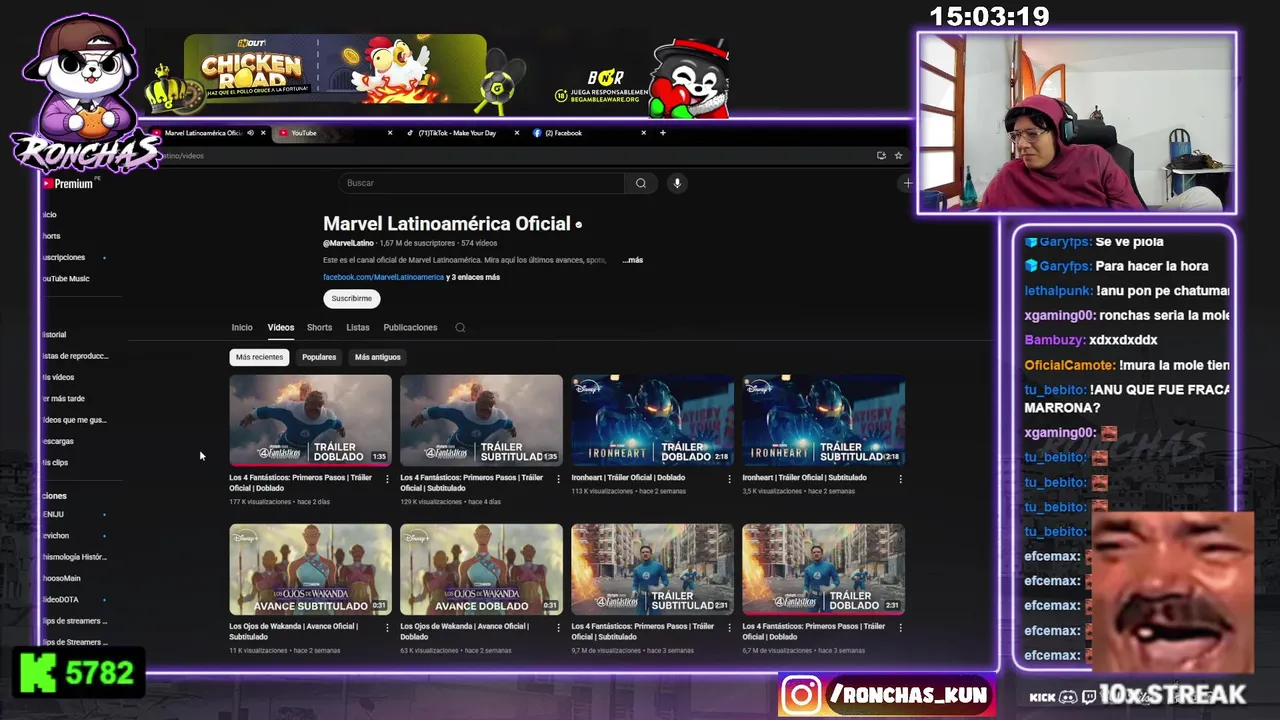The image size is (1280, 720).
Task: Expand channel description with ...más
Action: tap(632, 260)
